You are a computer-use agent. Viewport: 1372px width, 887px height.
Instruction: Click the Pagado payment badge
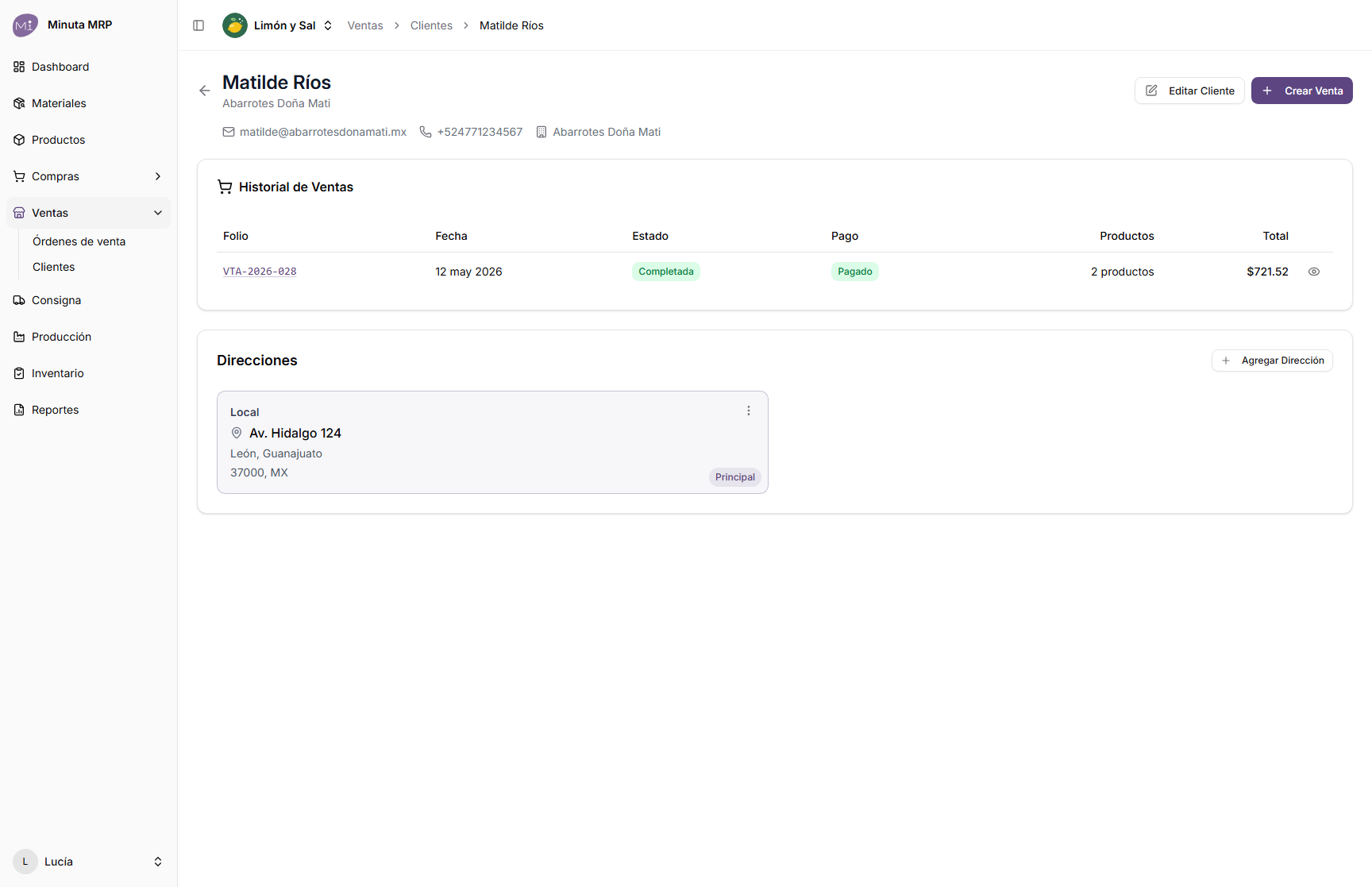point(855,272)
